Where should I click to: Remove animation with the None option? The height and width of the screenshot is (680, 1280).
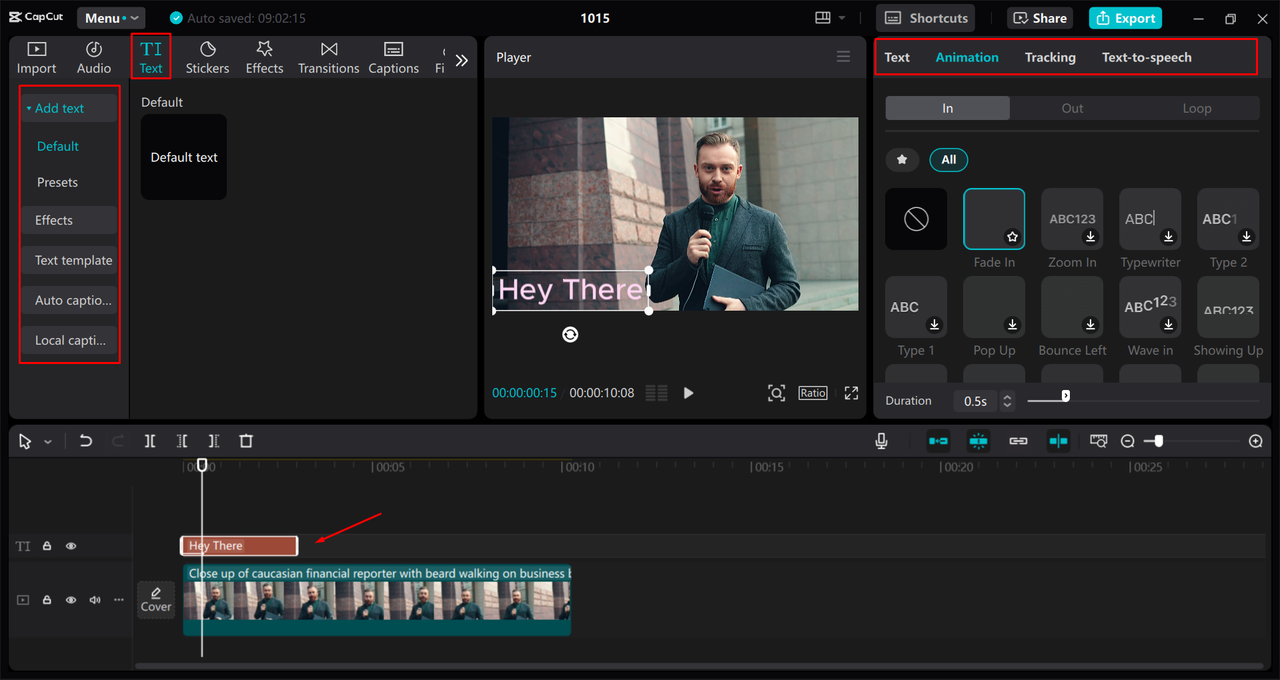click(x=916, y=219)
